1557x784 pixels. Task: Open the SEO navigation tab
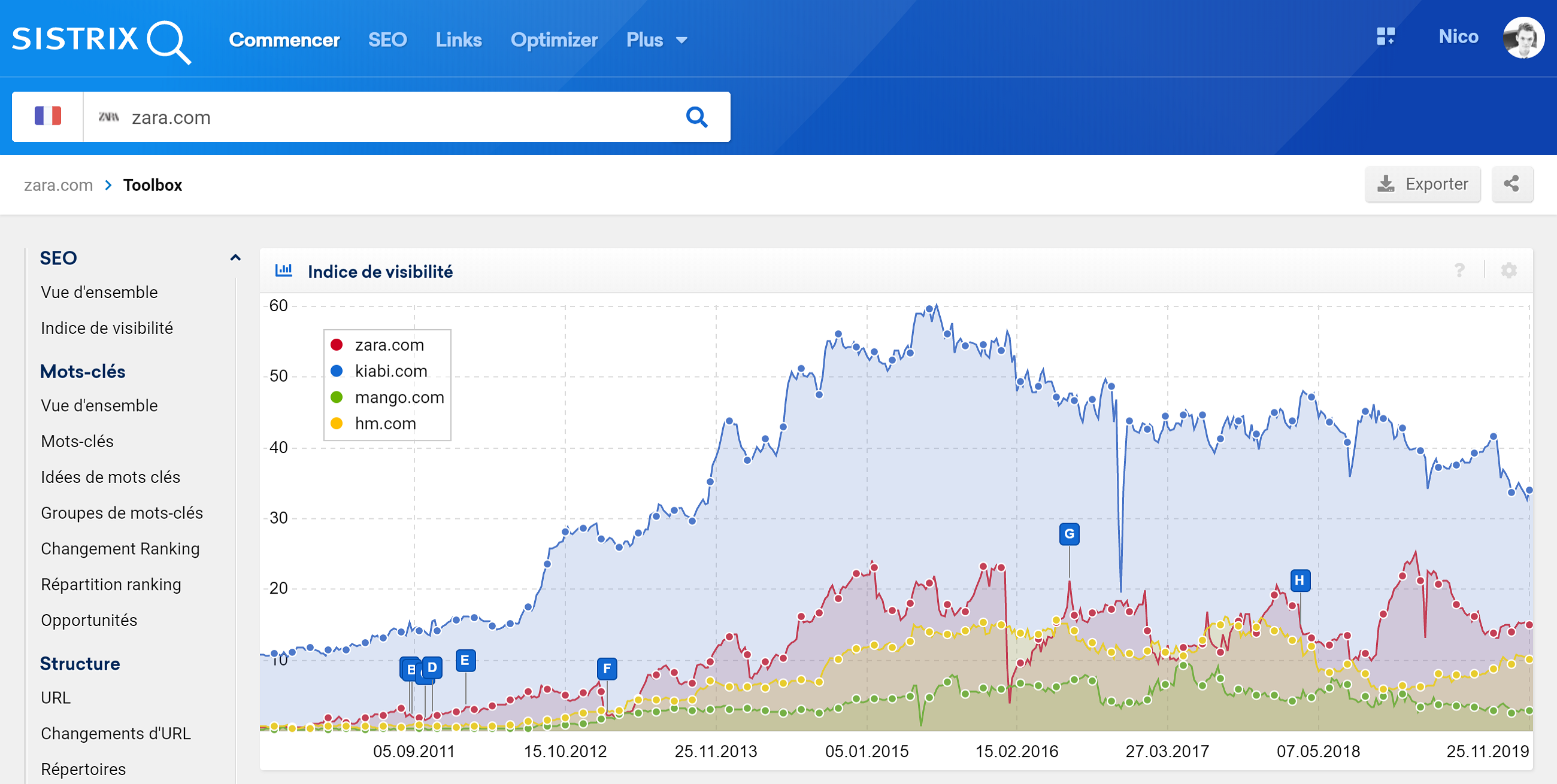[387, 40]
